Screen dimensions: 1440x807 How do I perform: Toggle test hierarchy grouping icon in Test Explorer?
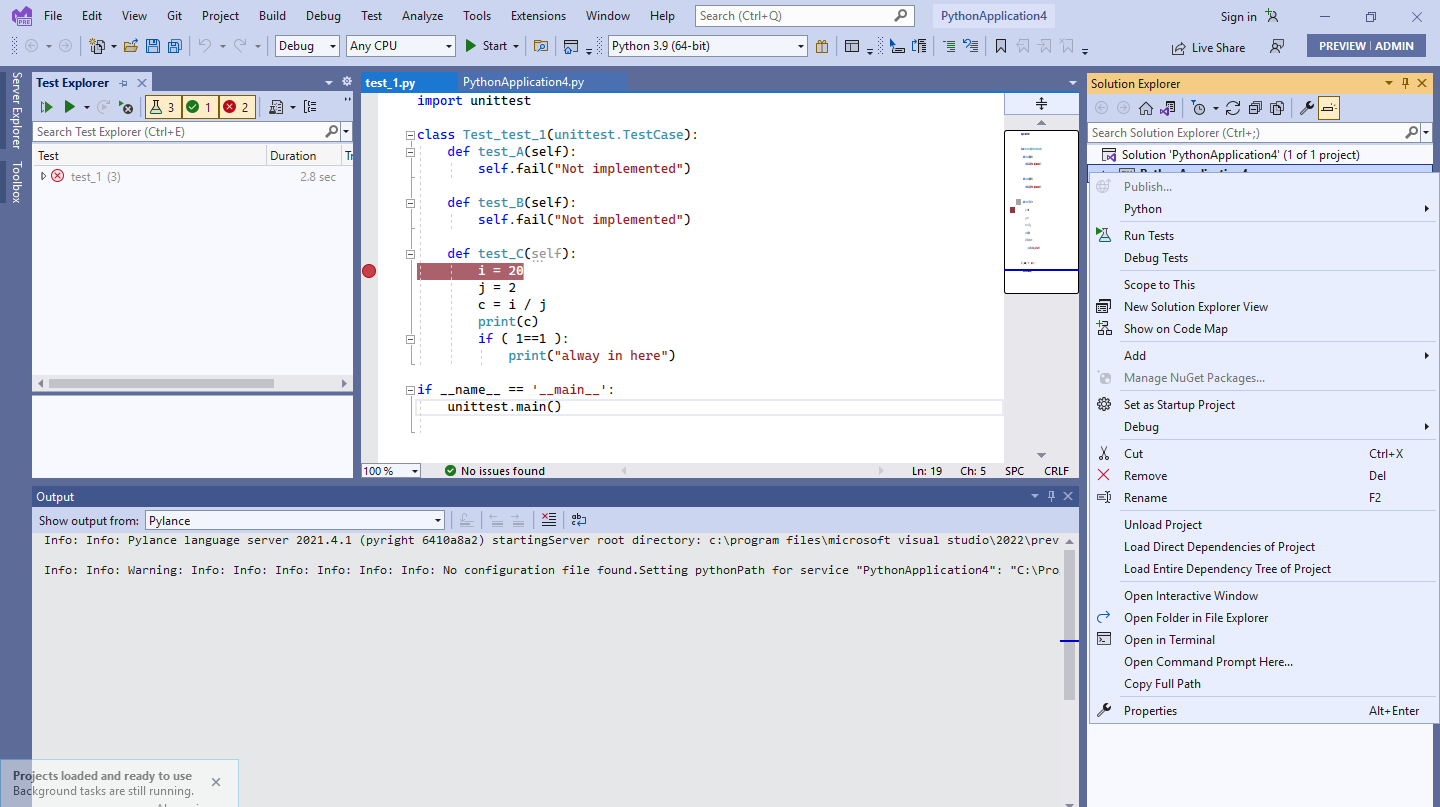(310, 107)
